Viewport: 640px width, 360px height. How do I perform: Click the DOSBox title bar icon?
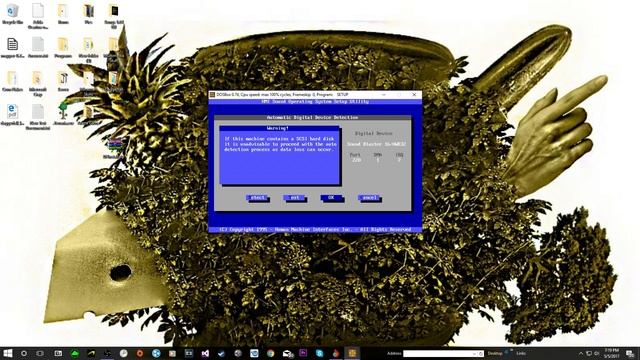pyautogui.click(x=212, y=94)
